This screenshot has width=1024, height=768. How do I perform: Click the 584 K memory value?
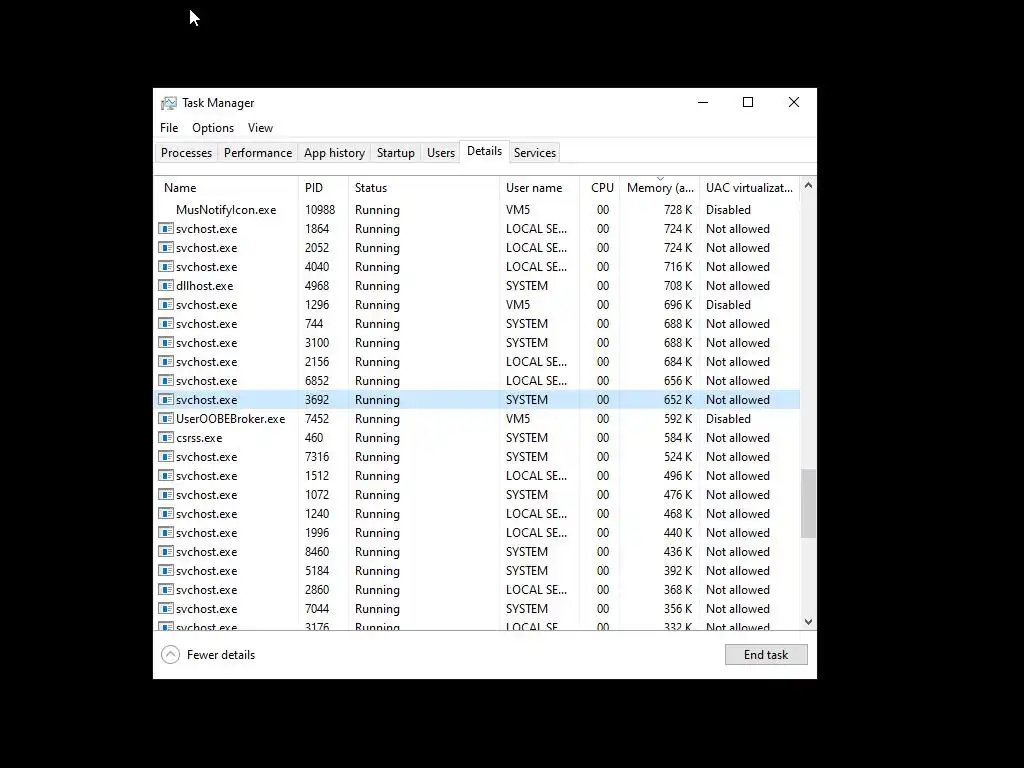[678, 438]
